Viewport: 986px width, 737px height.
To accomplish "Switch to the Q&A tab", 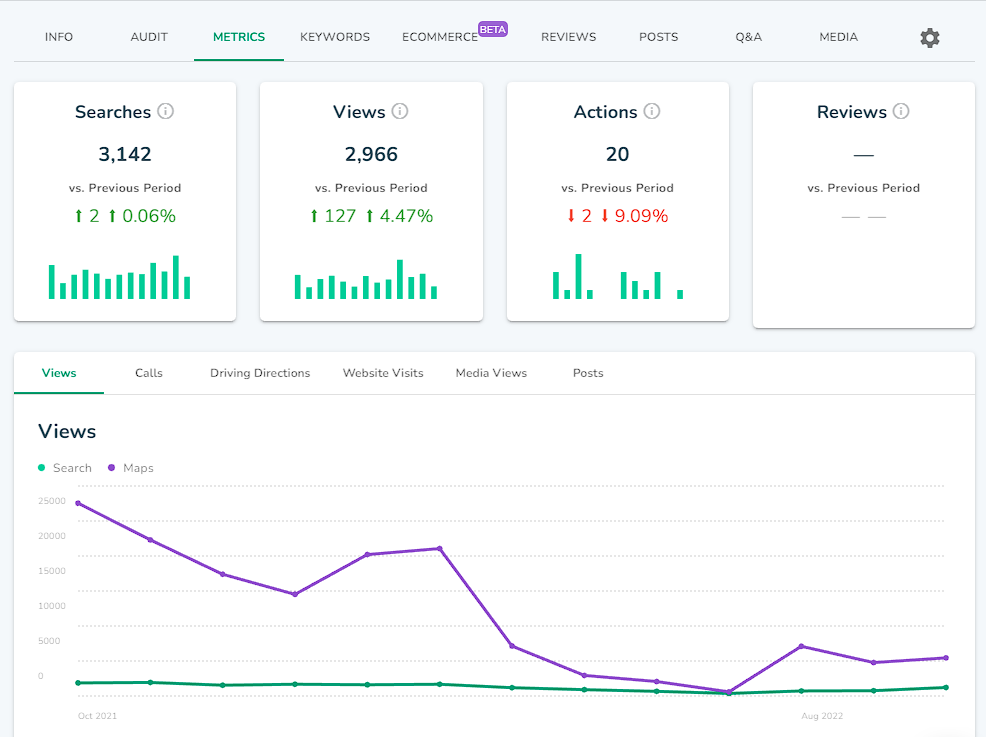I will pos(748,37).
